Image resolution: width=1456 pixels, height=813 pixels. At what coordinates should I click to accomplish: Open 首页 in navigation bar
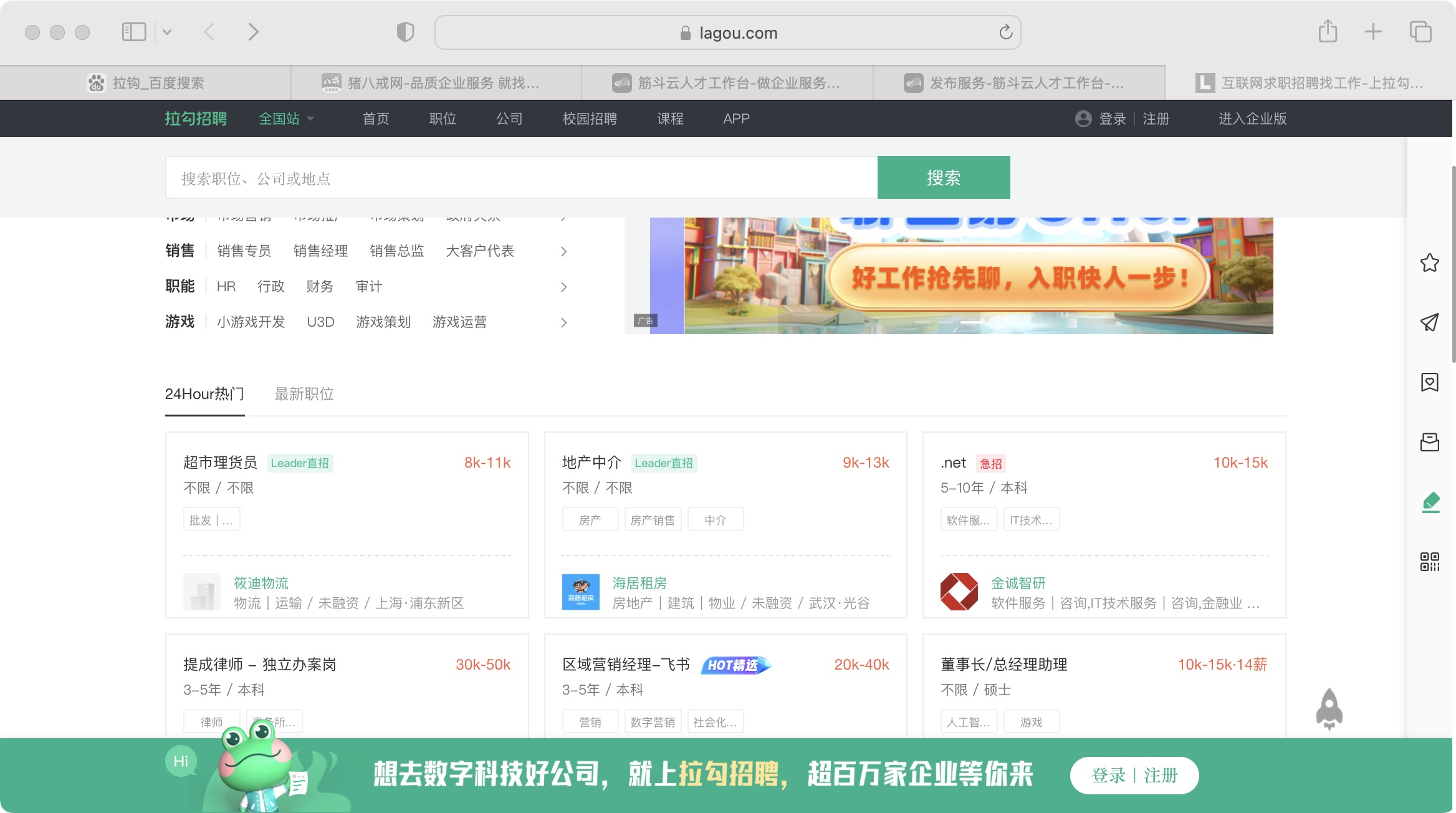coord(376,118)
